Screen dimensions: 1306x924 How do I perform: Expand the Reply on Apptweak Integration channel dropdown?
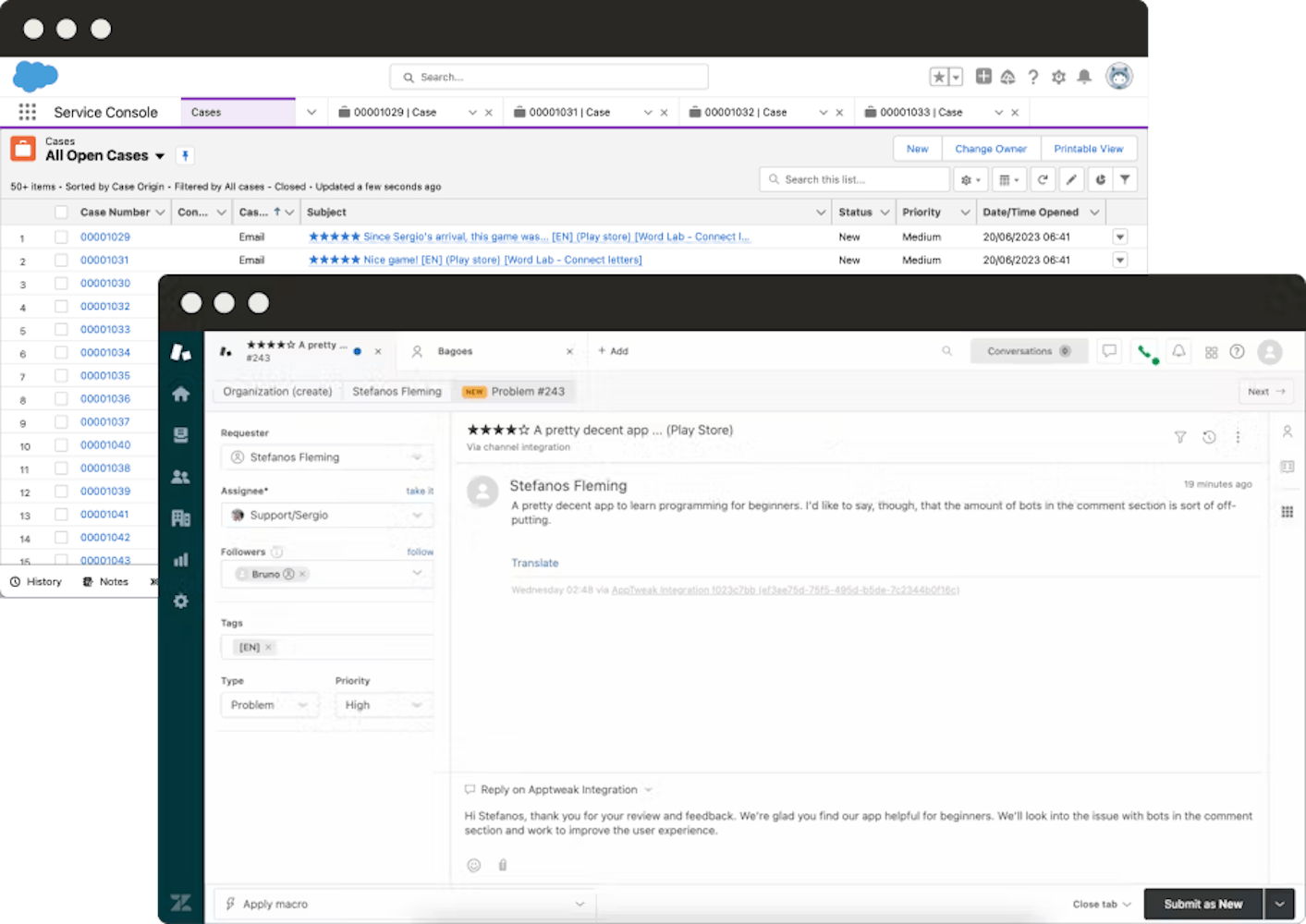coord(650,789)
